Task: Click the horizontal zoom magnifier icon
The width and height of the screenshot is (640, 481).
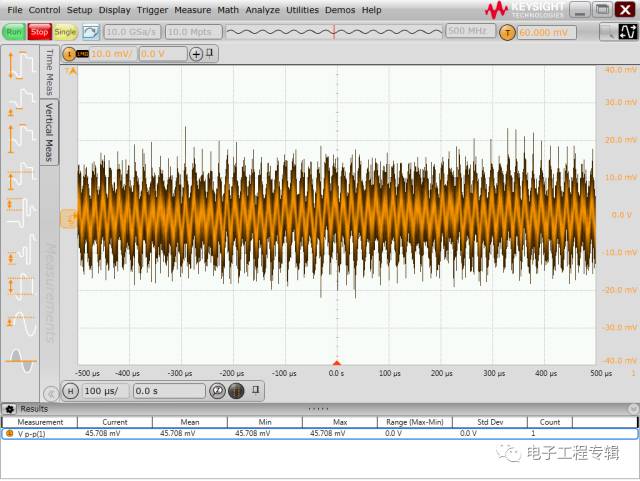Action: pyautogui.click(x=217, y=391)
